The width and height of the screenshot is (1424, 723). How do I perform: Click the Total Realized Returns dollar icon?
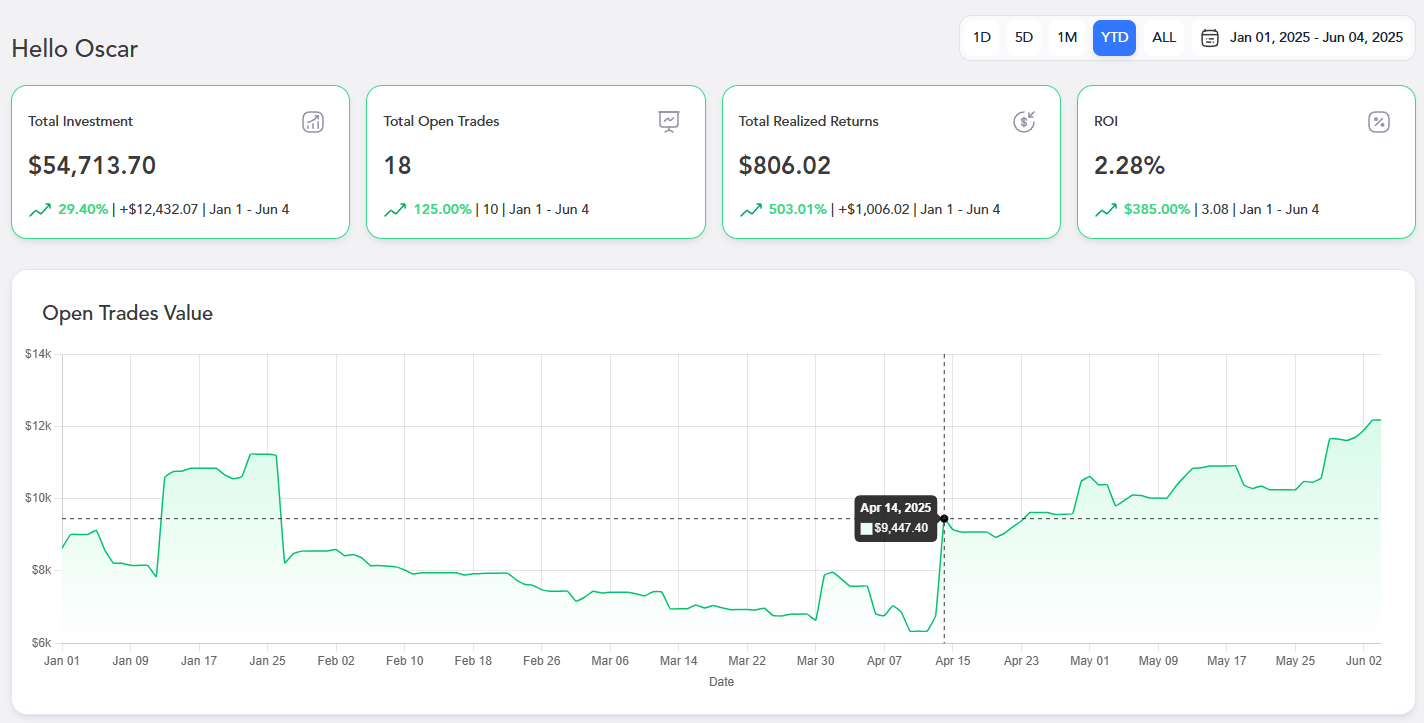pos(1024,122)
